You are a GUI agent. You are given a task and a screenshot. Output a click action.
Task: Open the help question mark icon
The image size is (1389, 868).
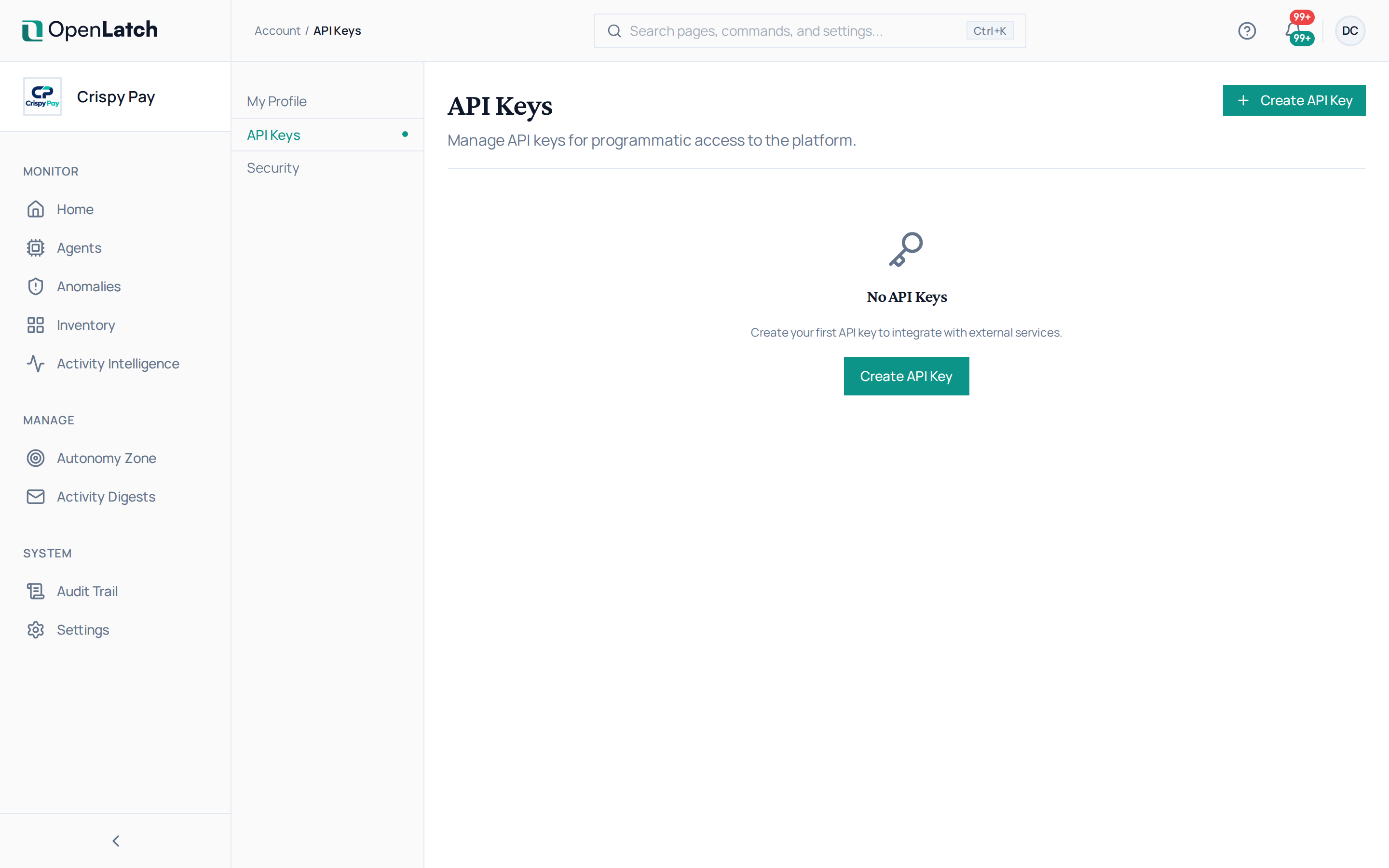coord(1247,30)
